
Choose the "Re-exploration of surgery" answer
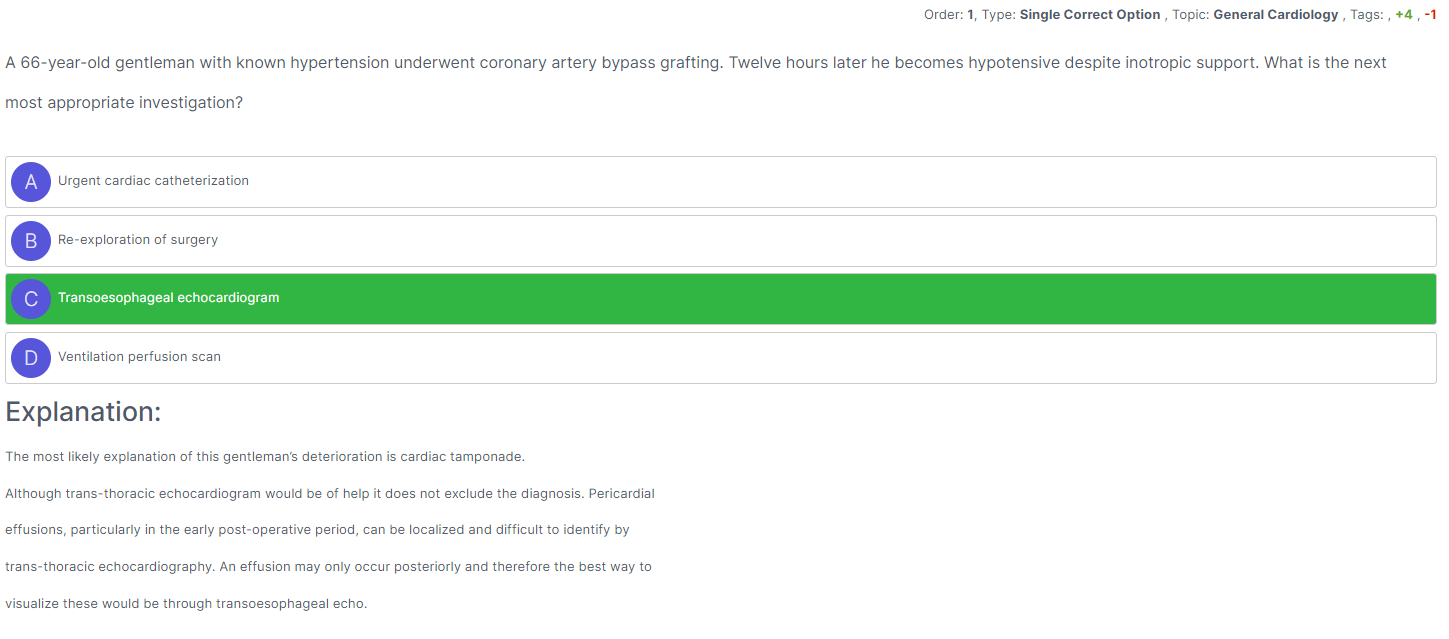[x=138, y=240]
